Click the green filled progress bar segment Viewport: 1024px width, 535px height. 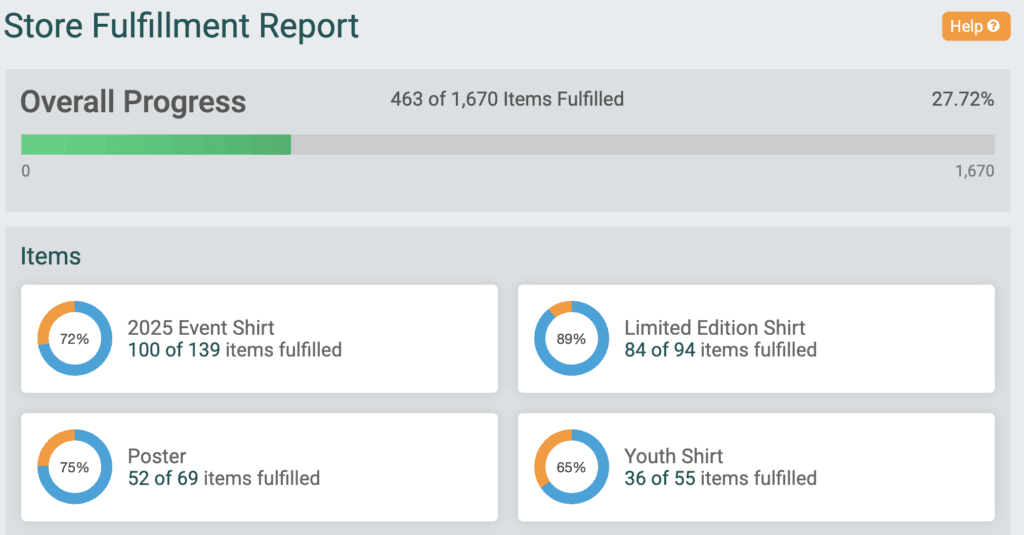pyautogui.click(x=156, y=144)
